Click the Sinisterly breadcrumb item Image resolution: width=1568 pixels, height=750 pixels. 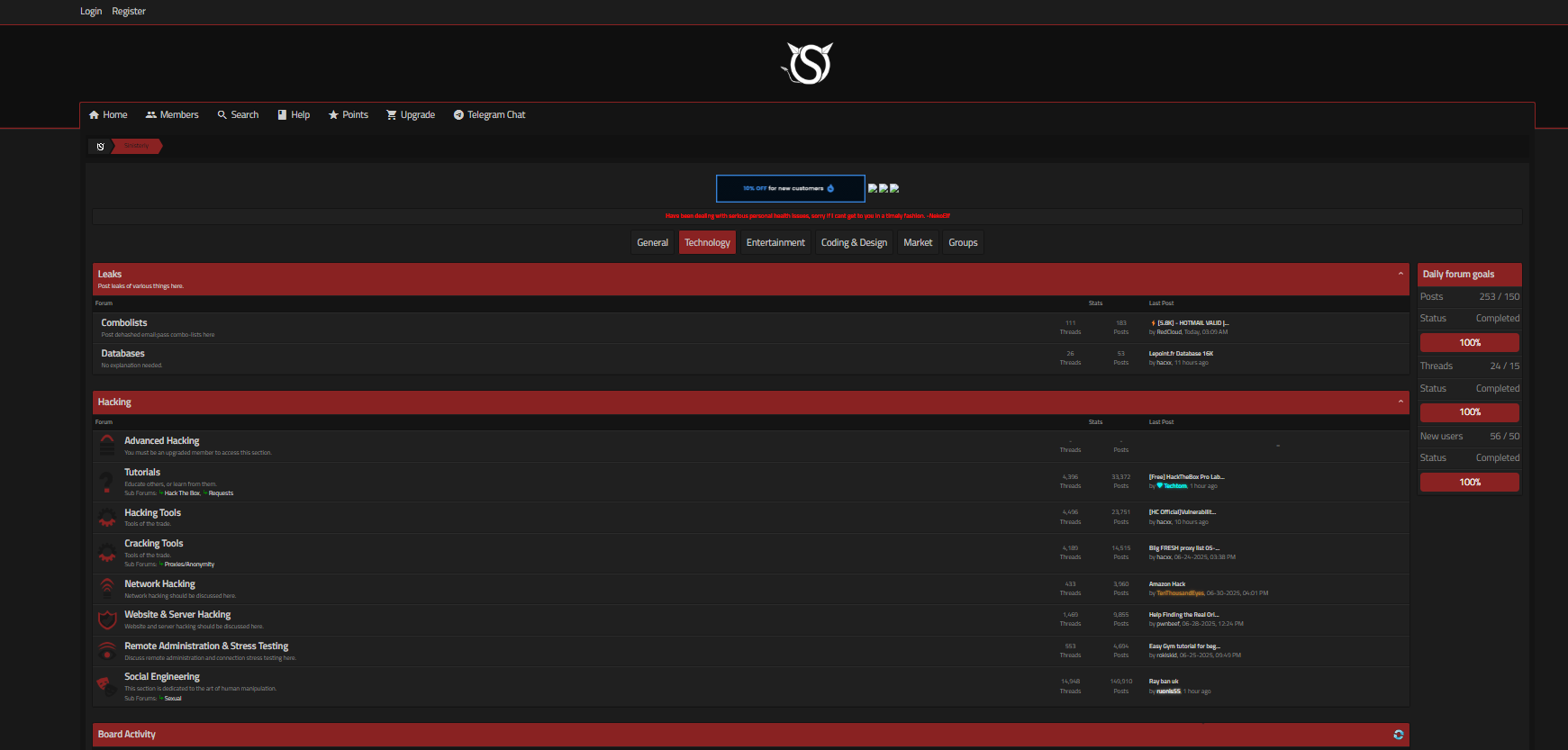[136, 146]
